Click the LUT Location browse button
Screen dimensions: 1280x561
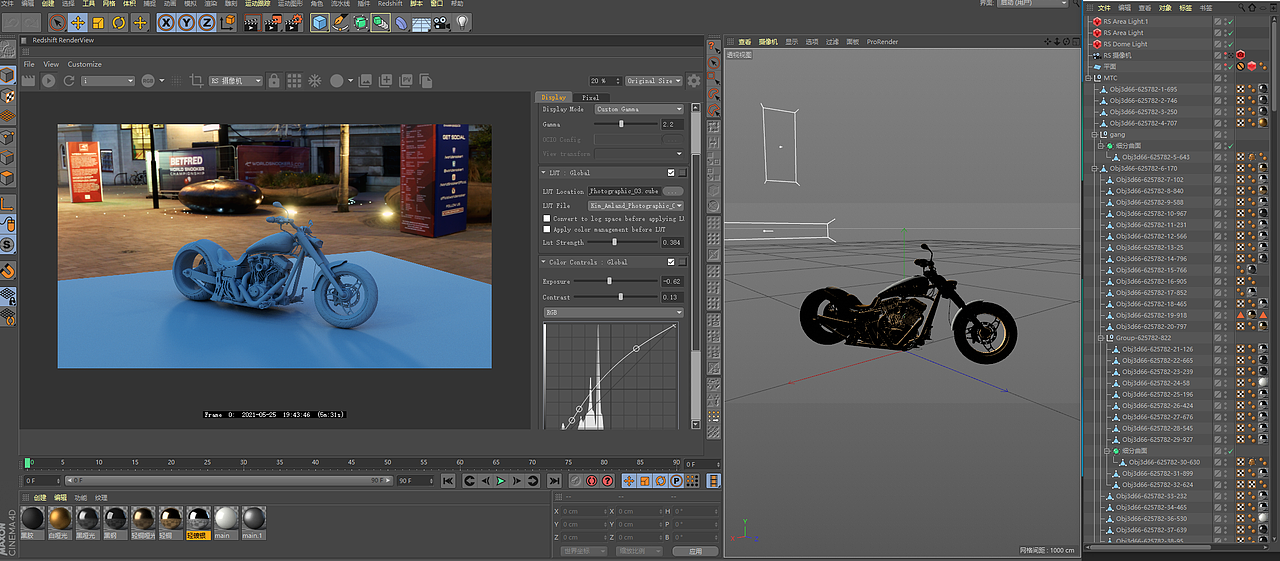coord(673,190)
